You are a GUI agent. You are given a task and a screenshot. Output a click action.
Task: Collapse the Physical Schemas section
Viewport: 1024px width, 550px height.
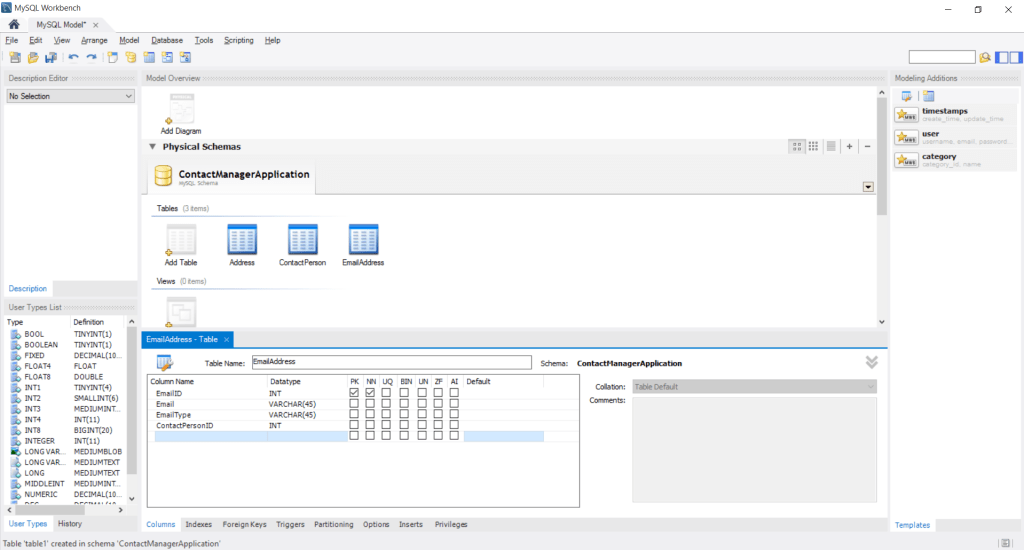152,146
